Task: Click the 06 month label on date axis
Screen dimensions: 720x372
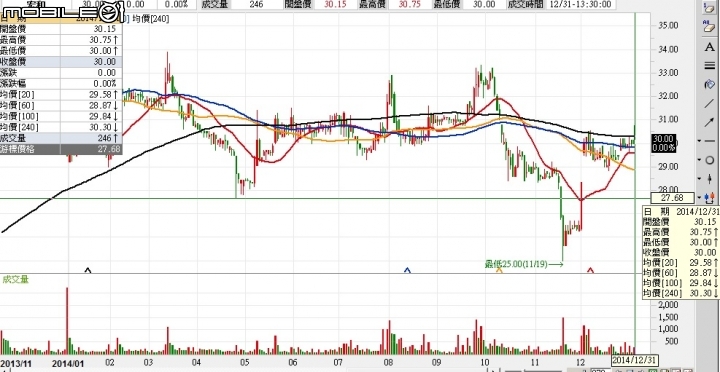Action: (x=292, y=362)
